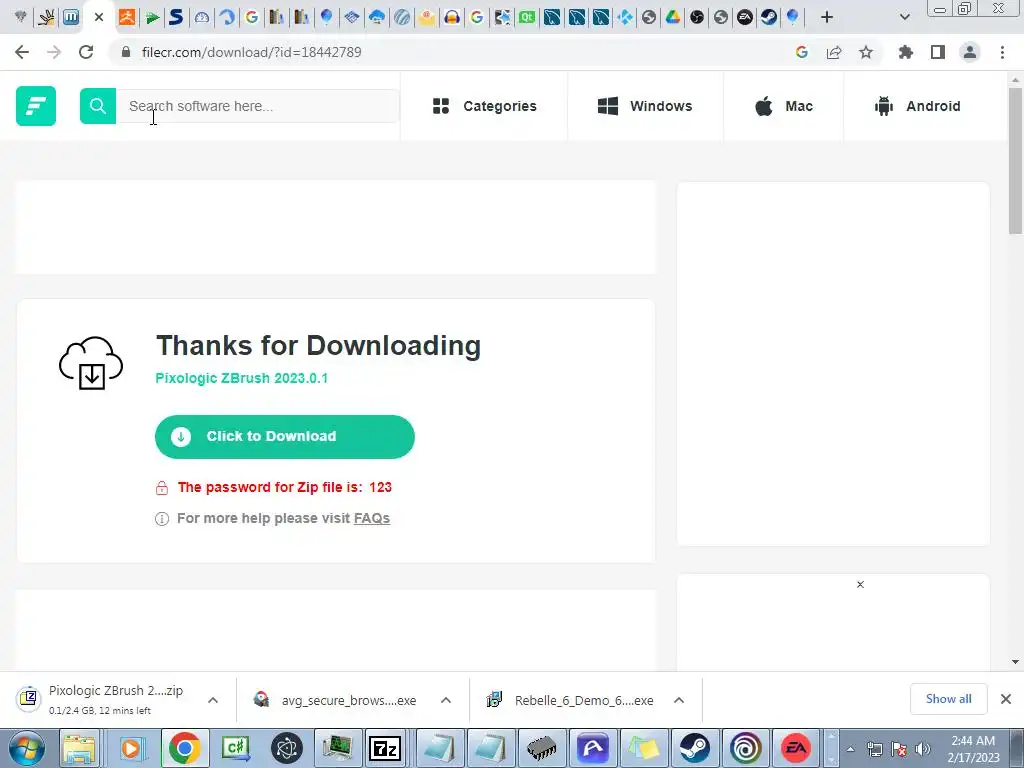Click the Google icon in address bar
Viewport: 1024px width, 768px height.
802,52
